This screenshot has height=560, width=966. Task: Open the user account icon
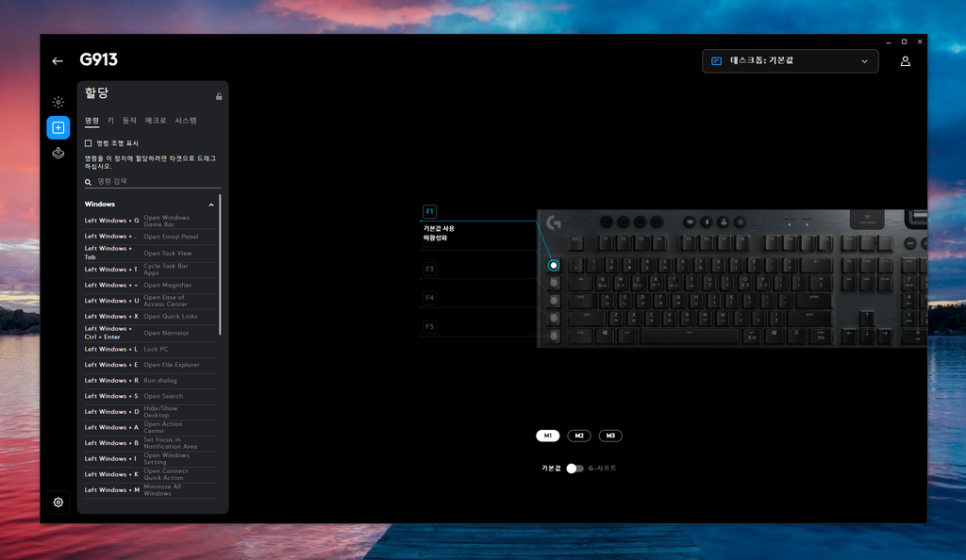[905, 61]
